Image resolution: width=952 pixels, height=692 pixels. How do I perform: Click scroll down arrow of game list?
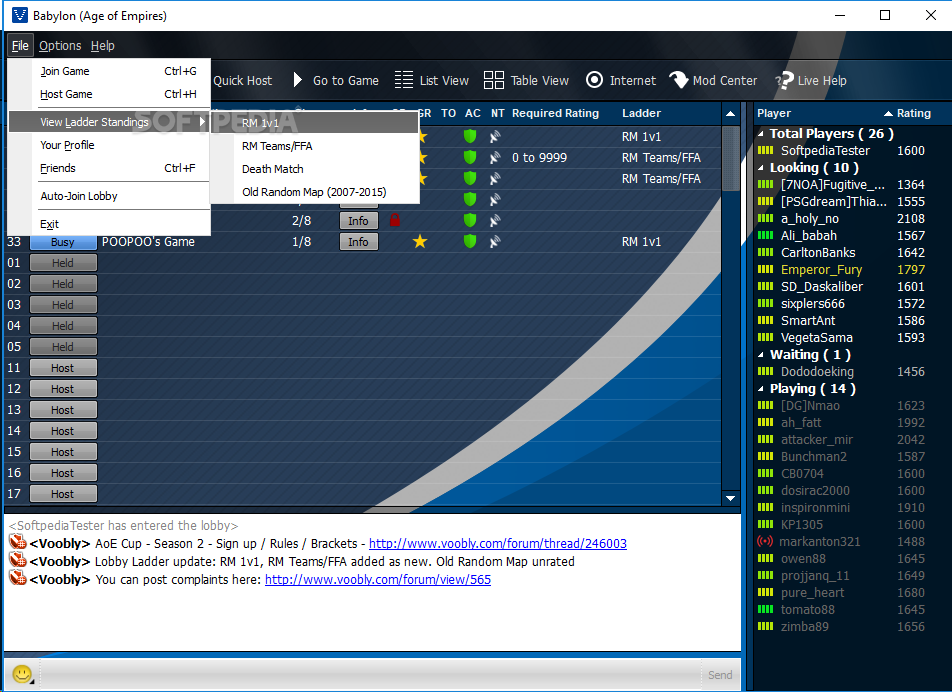click(x=730, y=498)
